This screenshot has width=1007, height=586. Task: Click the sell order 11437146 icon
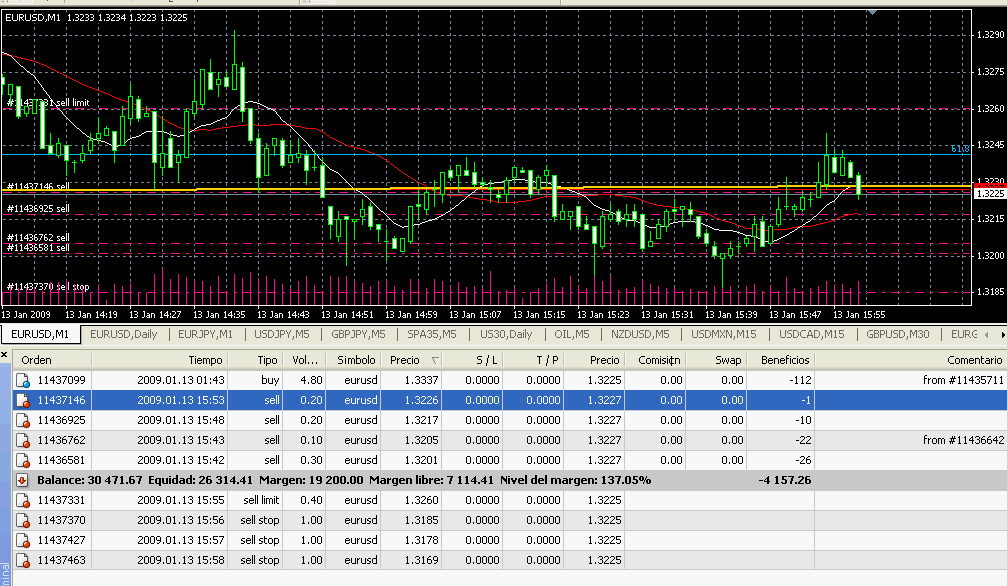[22, 401]
